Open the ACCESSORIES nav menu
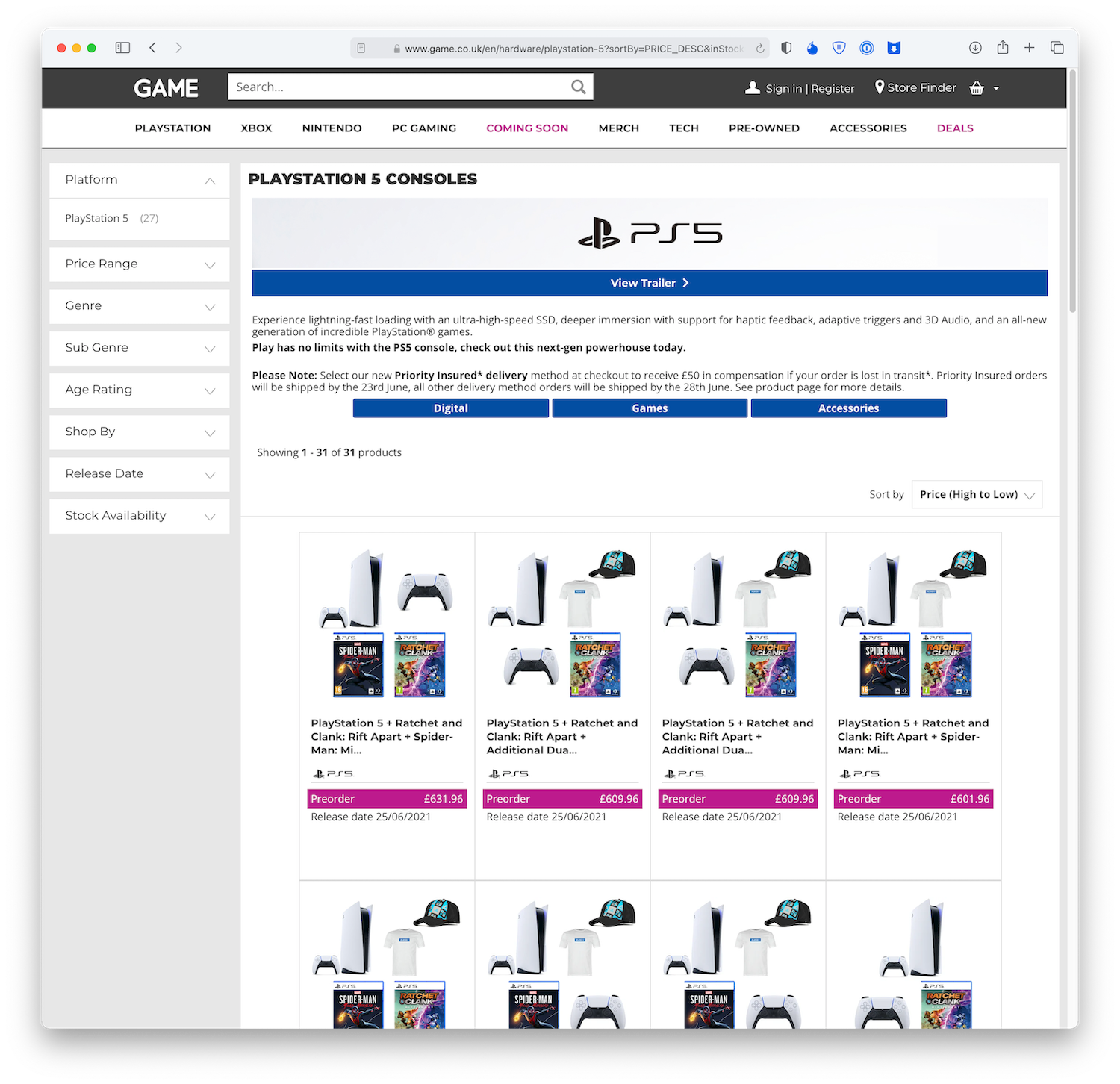This screenshot has width=1120, height=1084. tap(868, 128)
